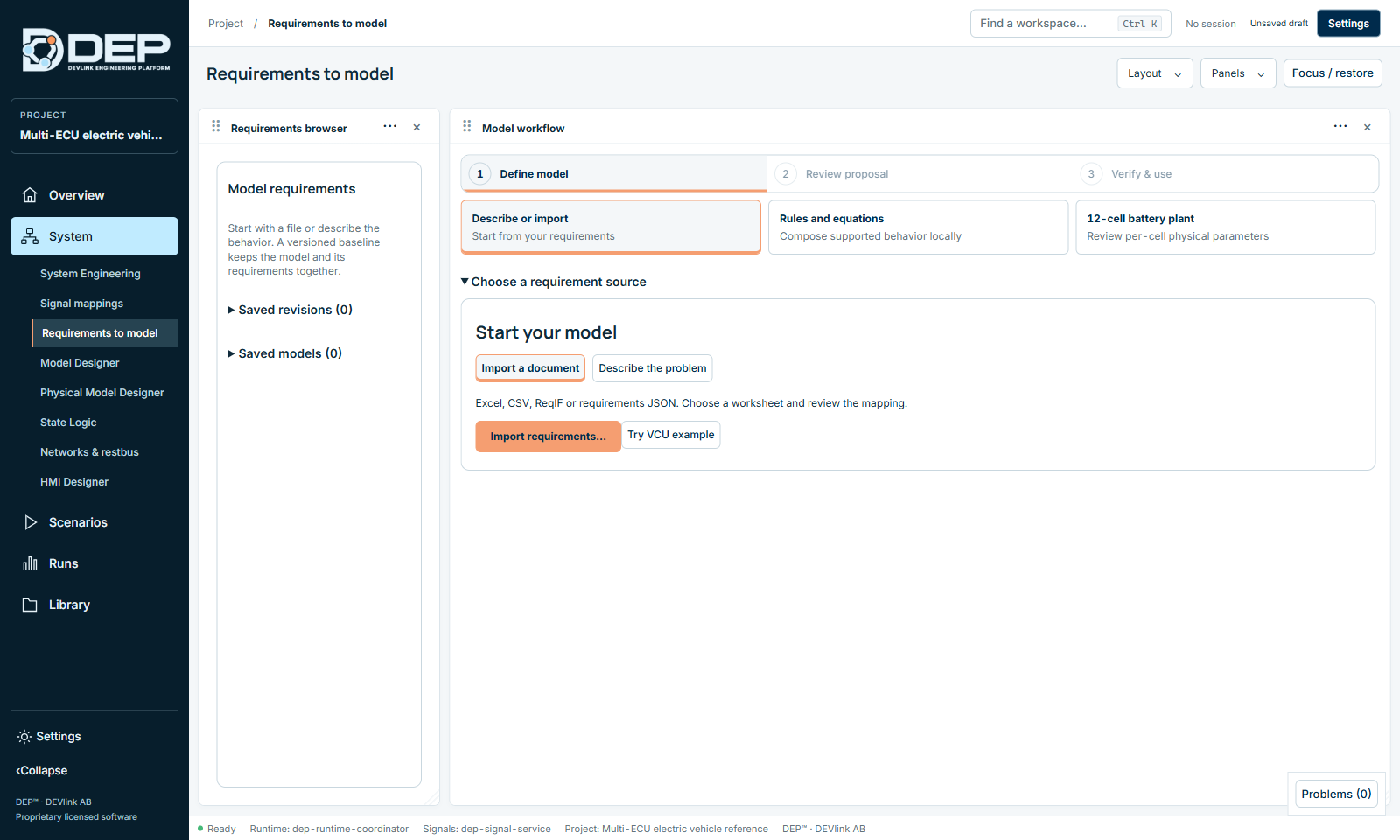Select the Describe or import card
Image resolution: width=1400 pixels, height=840 pixels.
click(x=611, y=227)
